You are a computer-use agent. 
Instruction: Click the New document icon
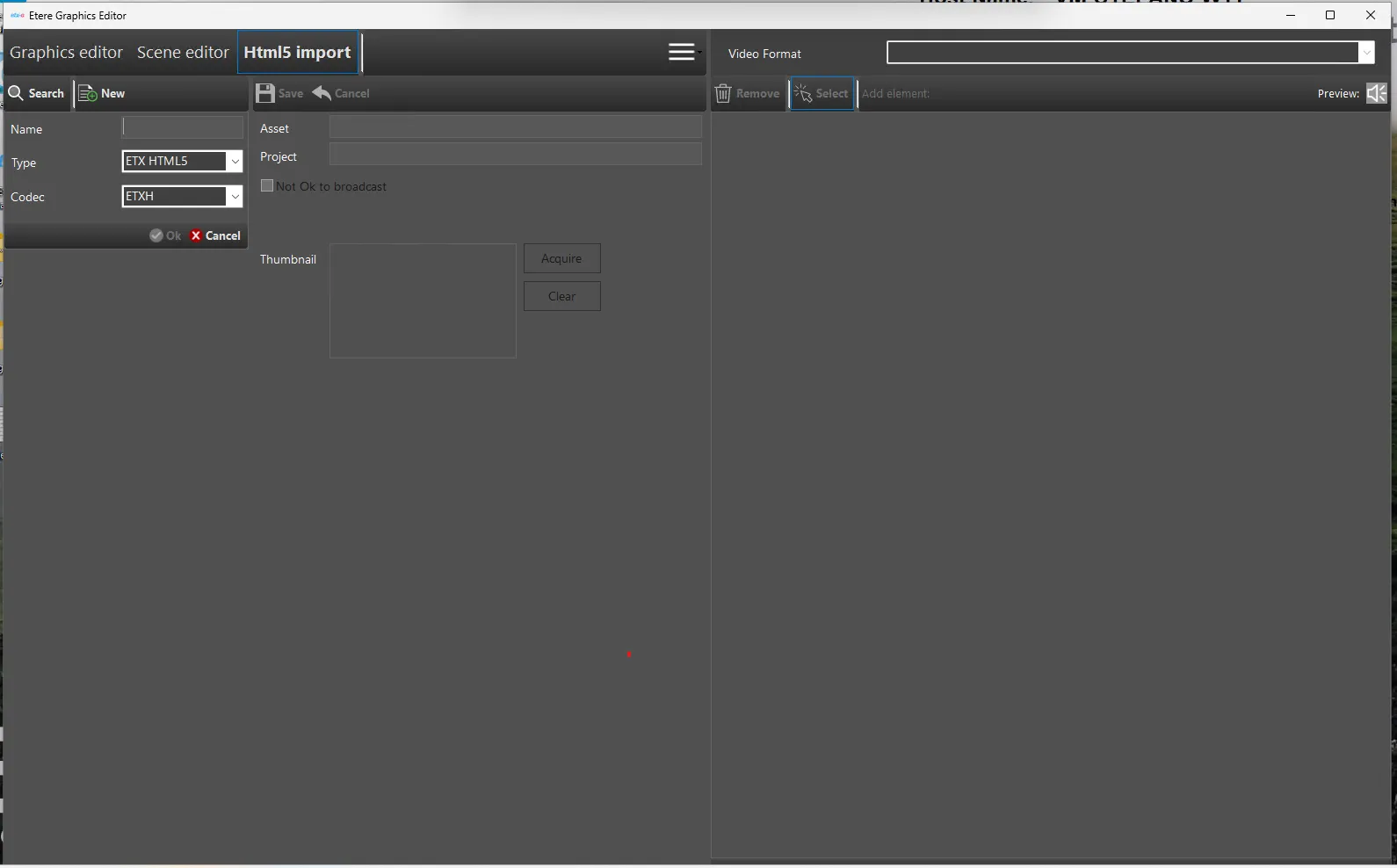(x=88, y=93)
